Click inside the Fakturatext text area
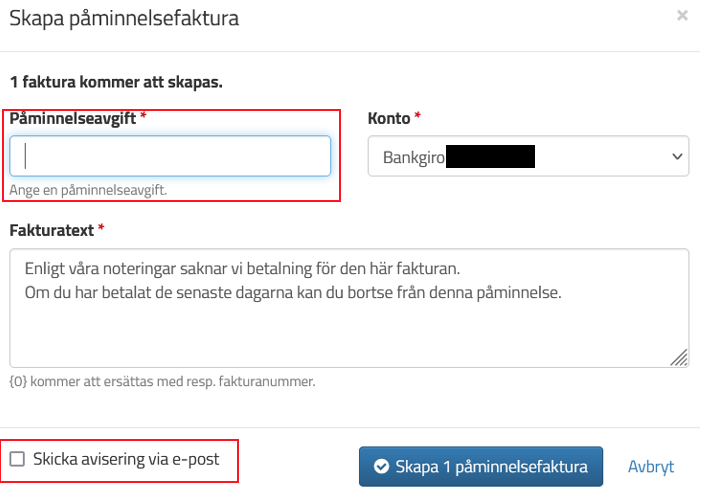Image resolution: width=706 pixels, height=490 pixels. [x=349, y=308]
